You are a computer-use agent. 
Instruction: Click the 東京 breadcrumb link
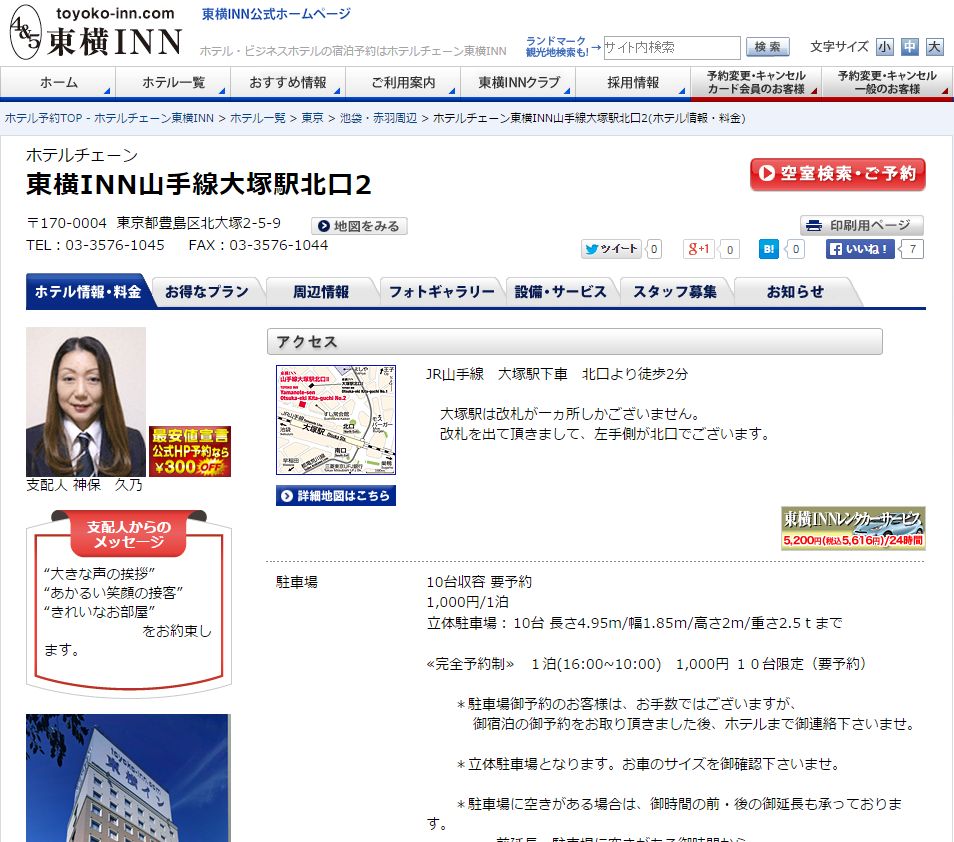(x=312, y=118)
